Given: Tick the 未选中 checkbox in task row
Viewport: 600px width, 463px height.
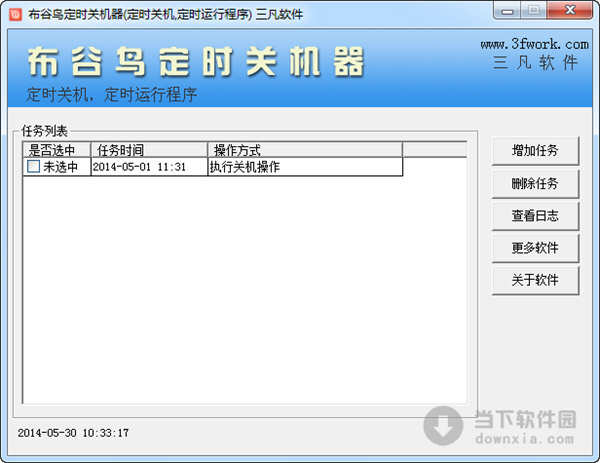Looking at the screenshot, I should click(x=33, y=166).
